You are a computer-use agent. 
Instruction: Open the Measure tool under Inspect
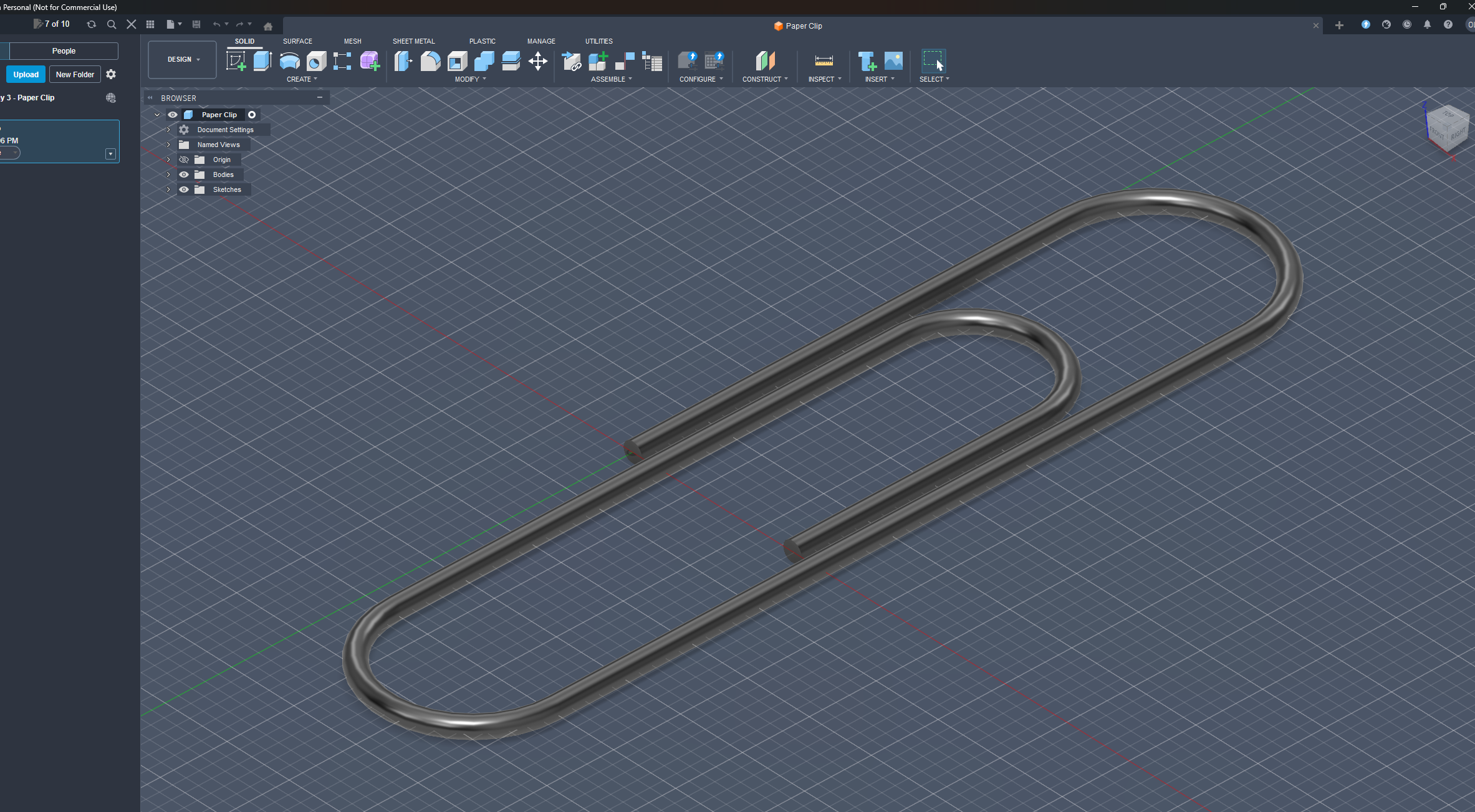(823, 61)
